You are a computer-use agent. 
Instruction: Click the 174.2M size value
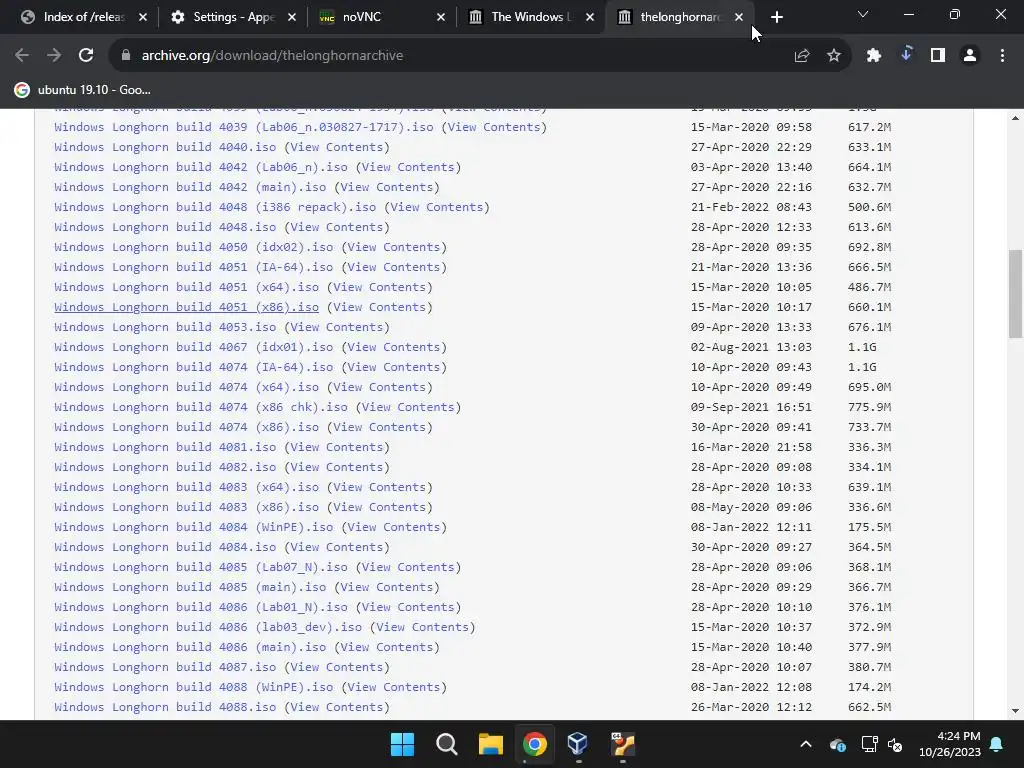coord(870,687)
